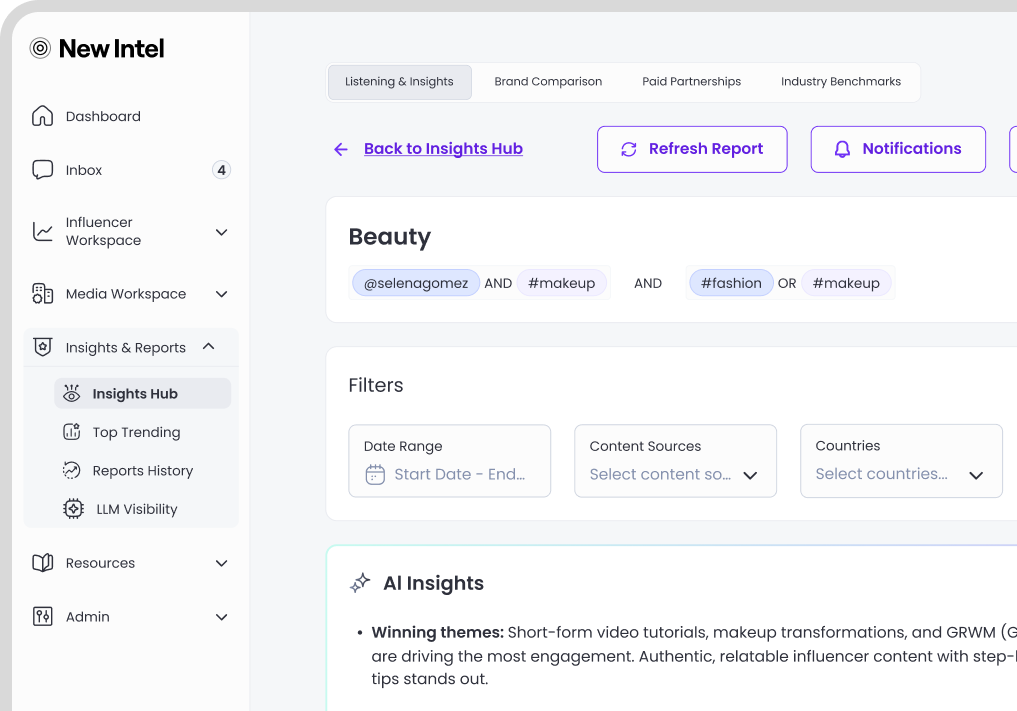Click the #makeup chip after @selenagomez
Image resolution: width=1017 pixels, height=711 pixels.
(561, 283)
